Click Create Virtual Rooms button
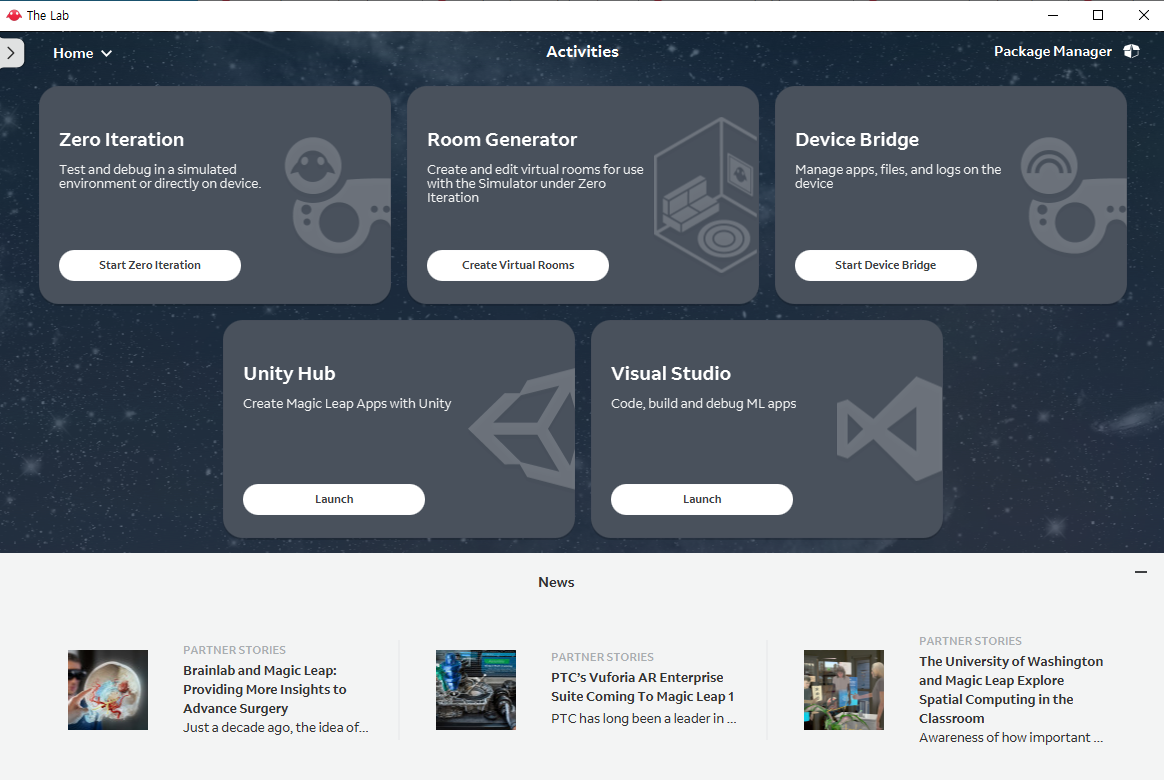 (x=517, y=265)
